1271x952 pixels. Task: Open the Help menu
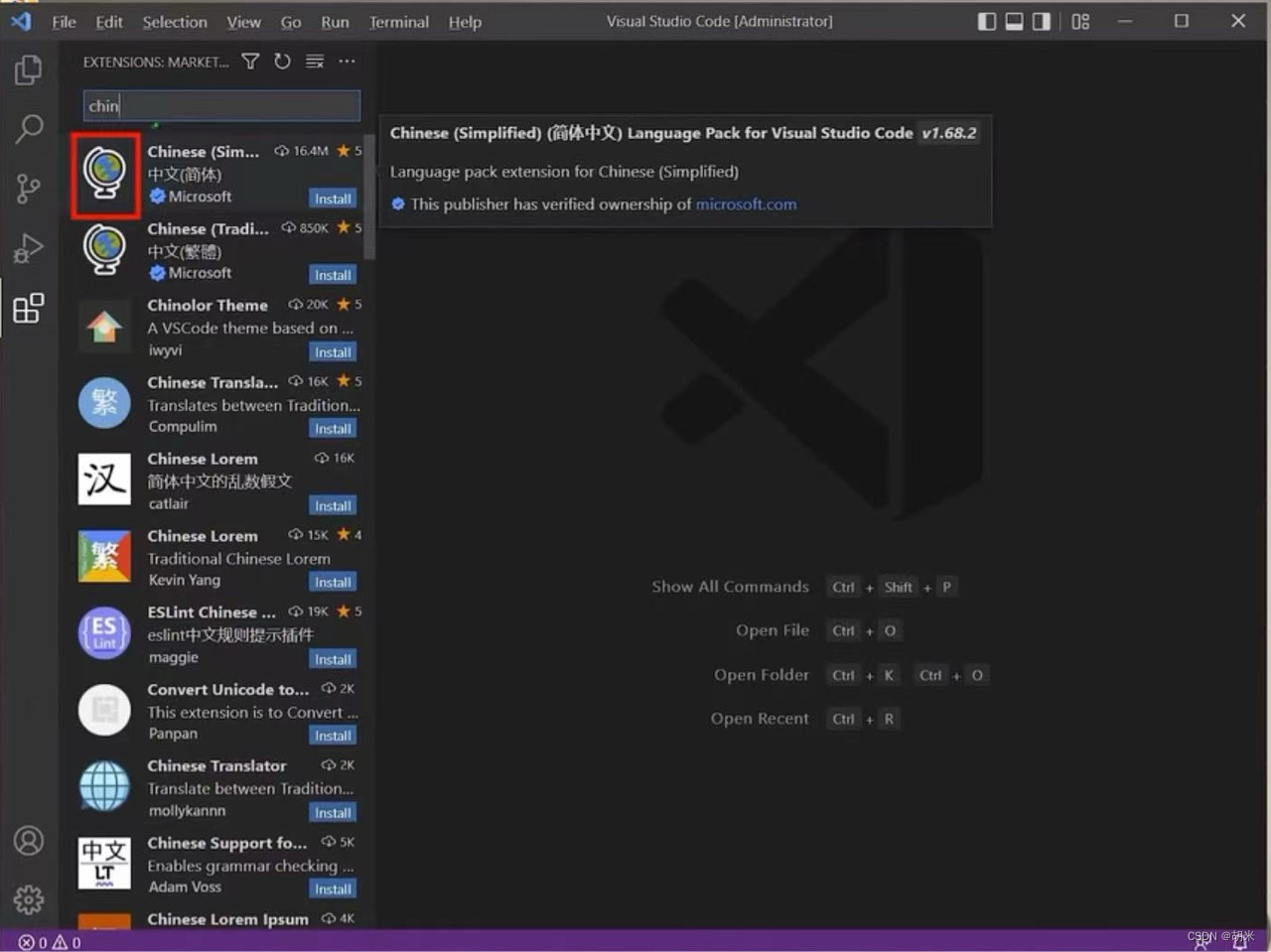(465, 22)
